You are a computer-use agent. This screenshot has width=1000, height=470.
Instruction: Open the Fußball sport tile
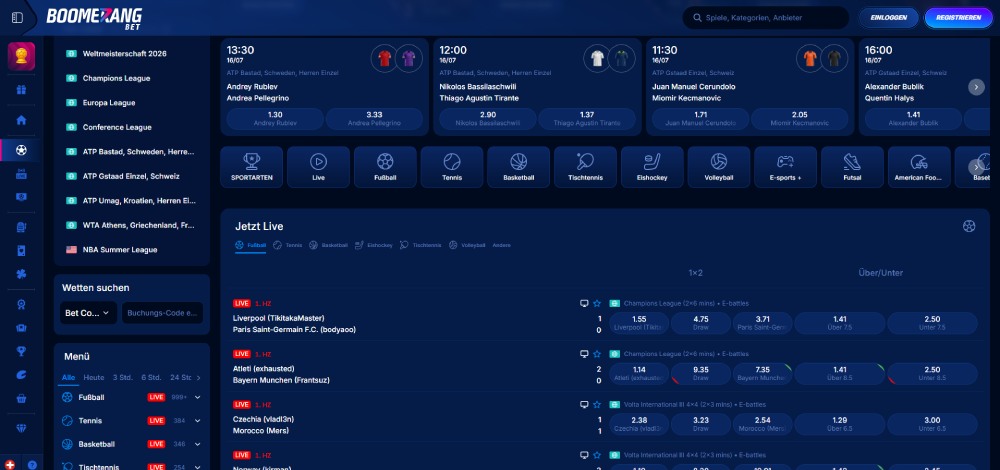click(x=385, y=167)
